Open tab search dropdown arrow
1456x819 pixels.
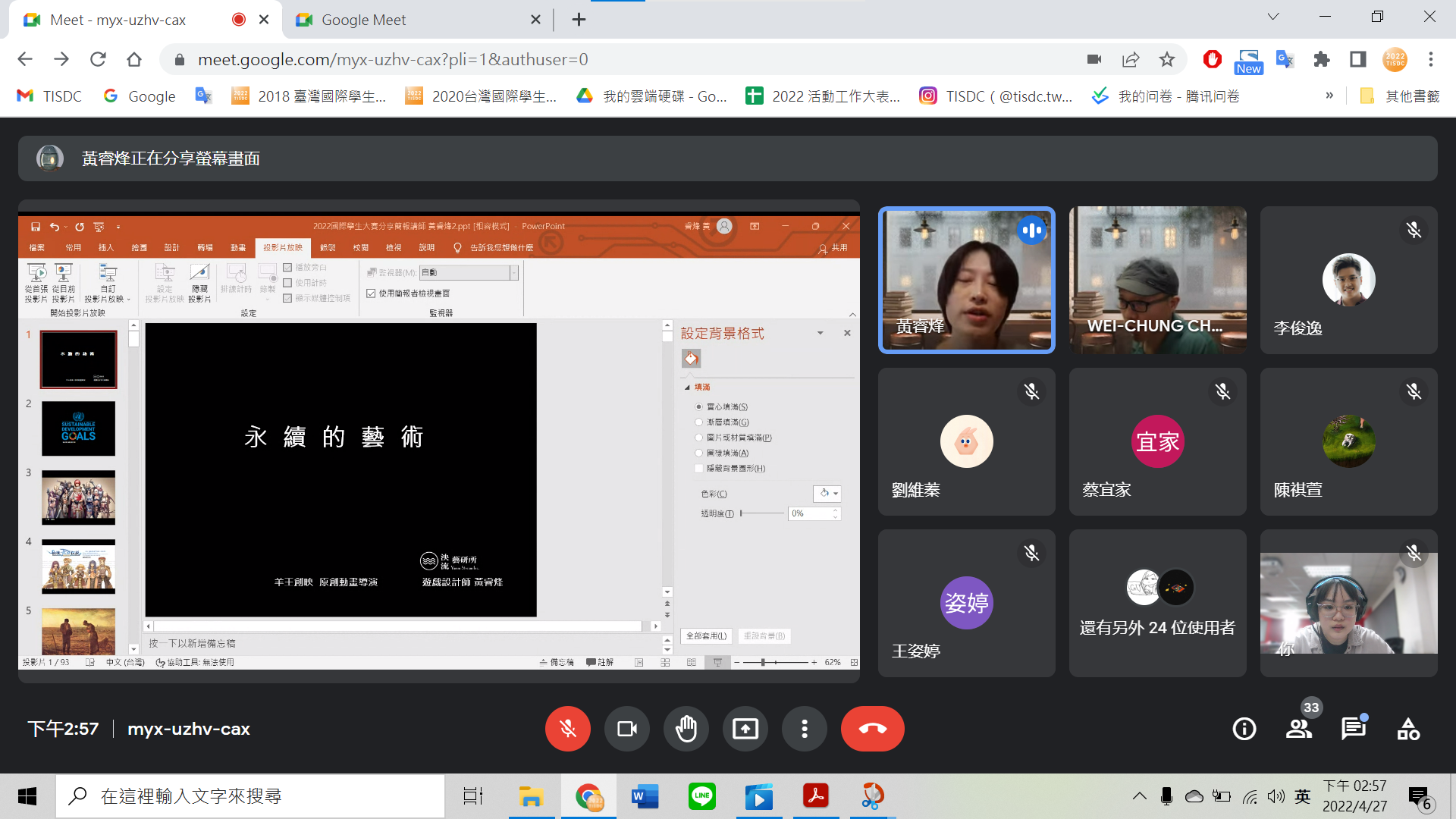(1272, 17)
